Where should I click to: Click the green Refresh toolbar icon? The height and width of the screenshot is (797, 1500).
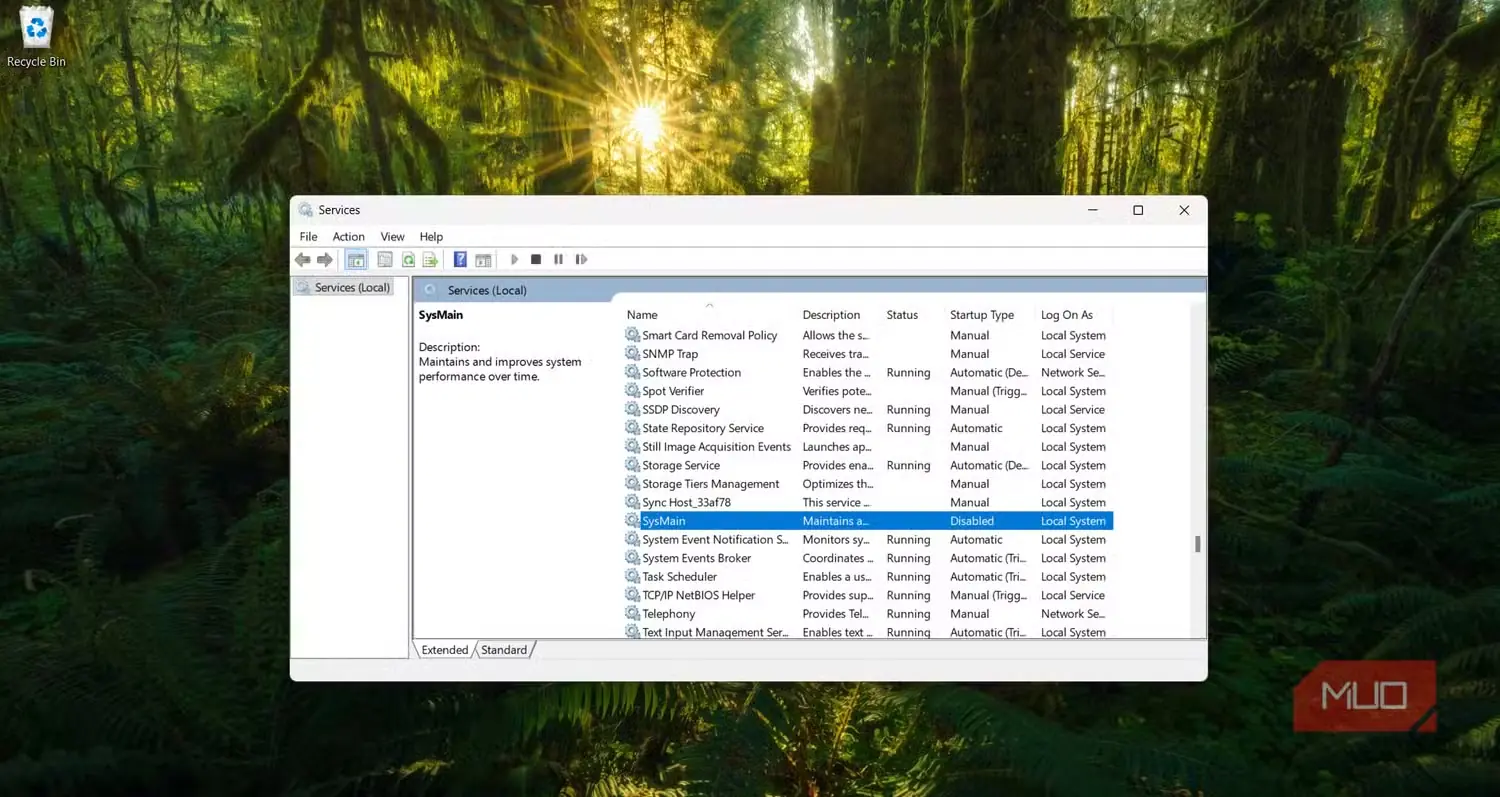[408, 260]
